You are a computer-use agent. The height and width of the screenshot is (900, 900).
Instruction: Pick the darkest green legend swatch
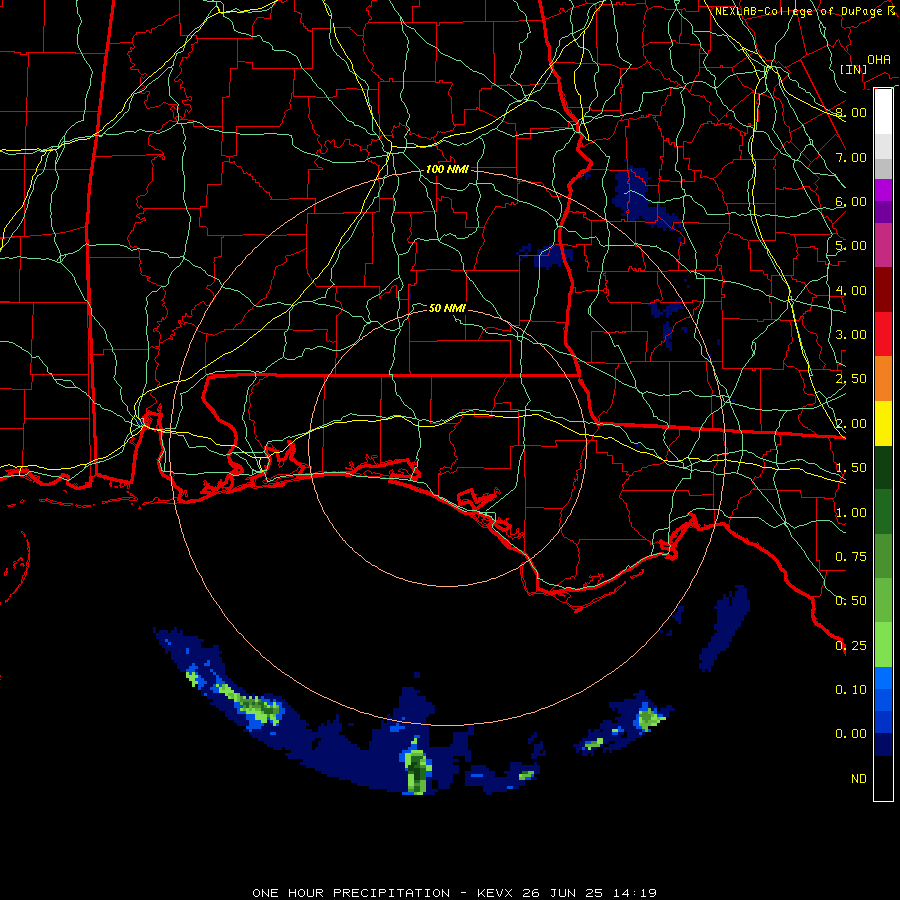883,468
